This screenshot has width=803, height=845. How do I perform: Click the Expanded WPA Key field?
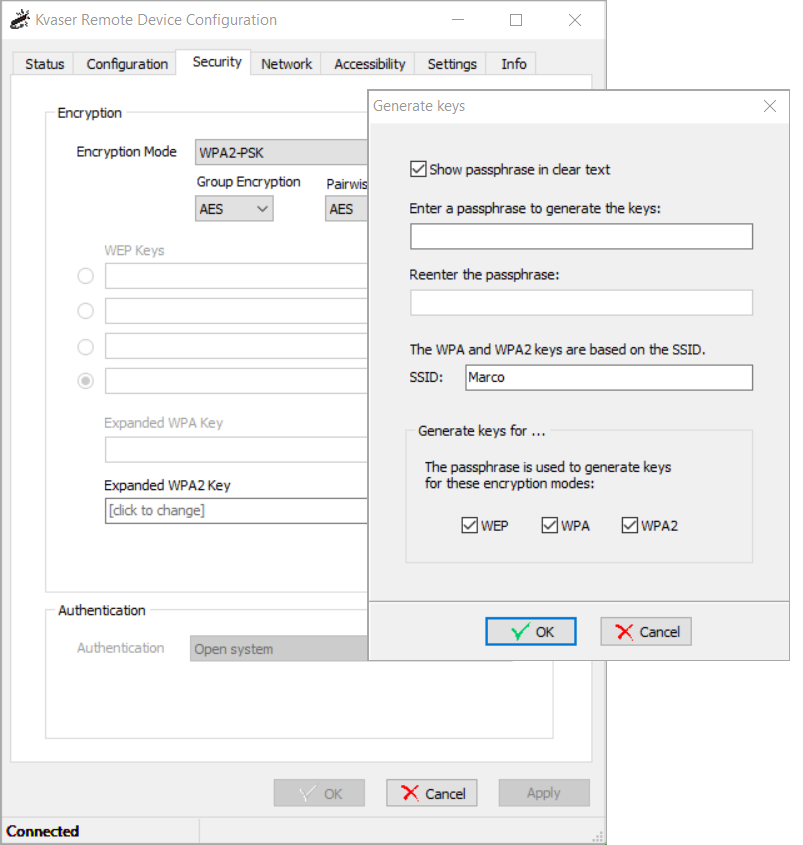[236, 449]
